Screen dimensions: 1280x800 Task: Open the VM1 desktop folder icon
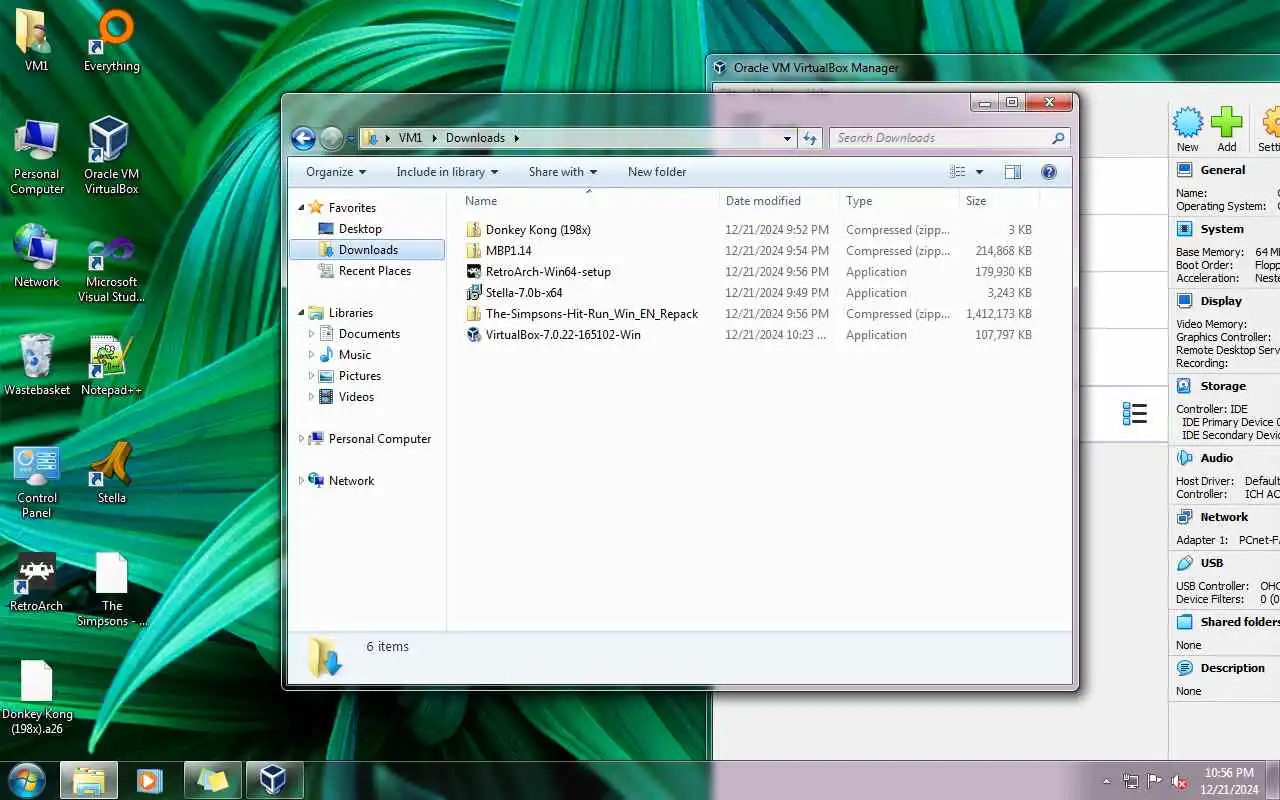(36, 40)
